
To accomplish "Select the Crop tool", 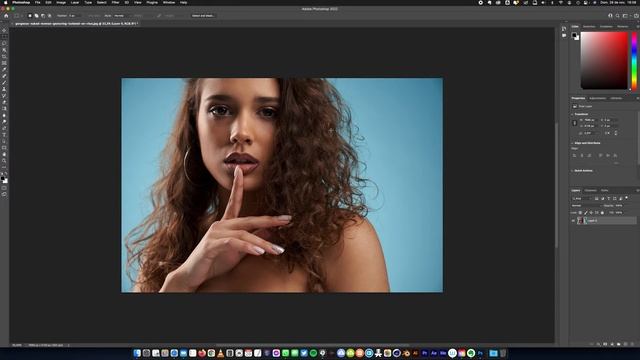I will (x=4, y=56).
